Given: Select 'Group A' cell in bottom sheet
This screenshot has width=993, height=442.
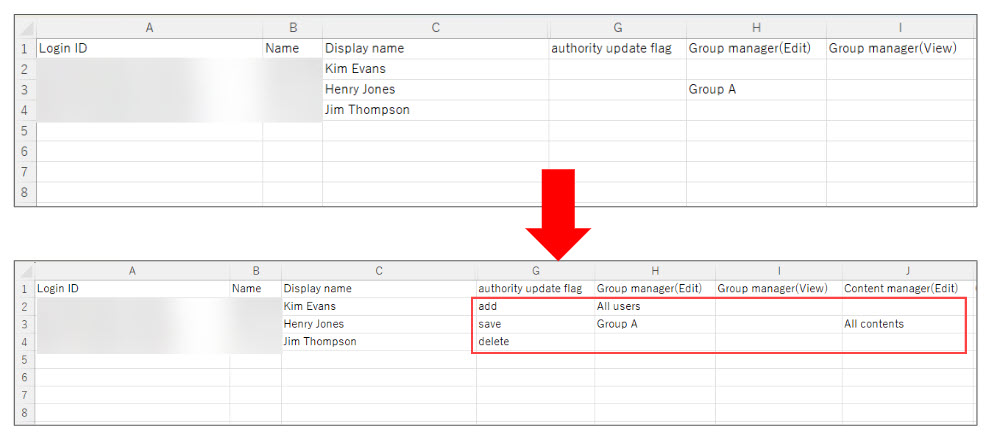Looking at the screenshot, I should tap(654, 324).
